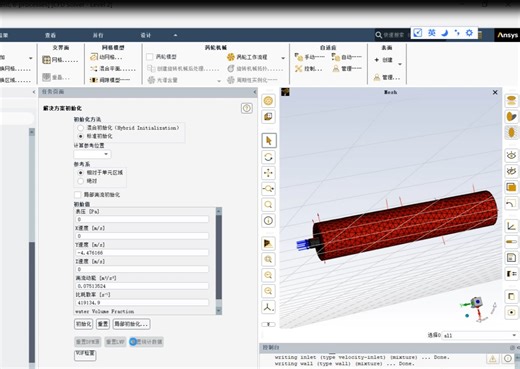Viewport: 520px width, 369px height.
Task: Open the help button of the initialization panel
Action: point(247,108)
